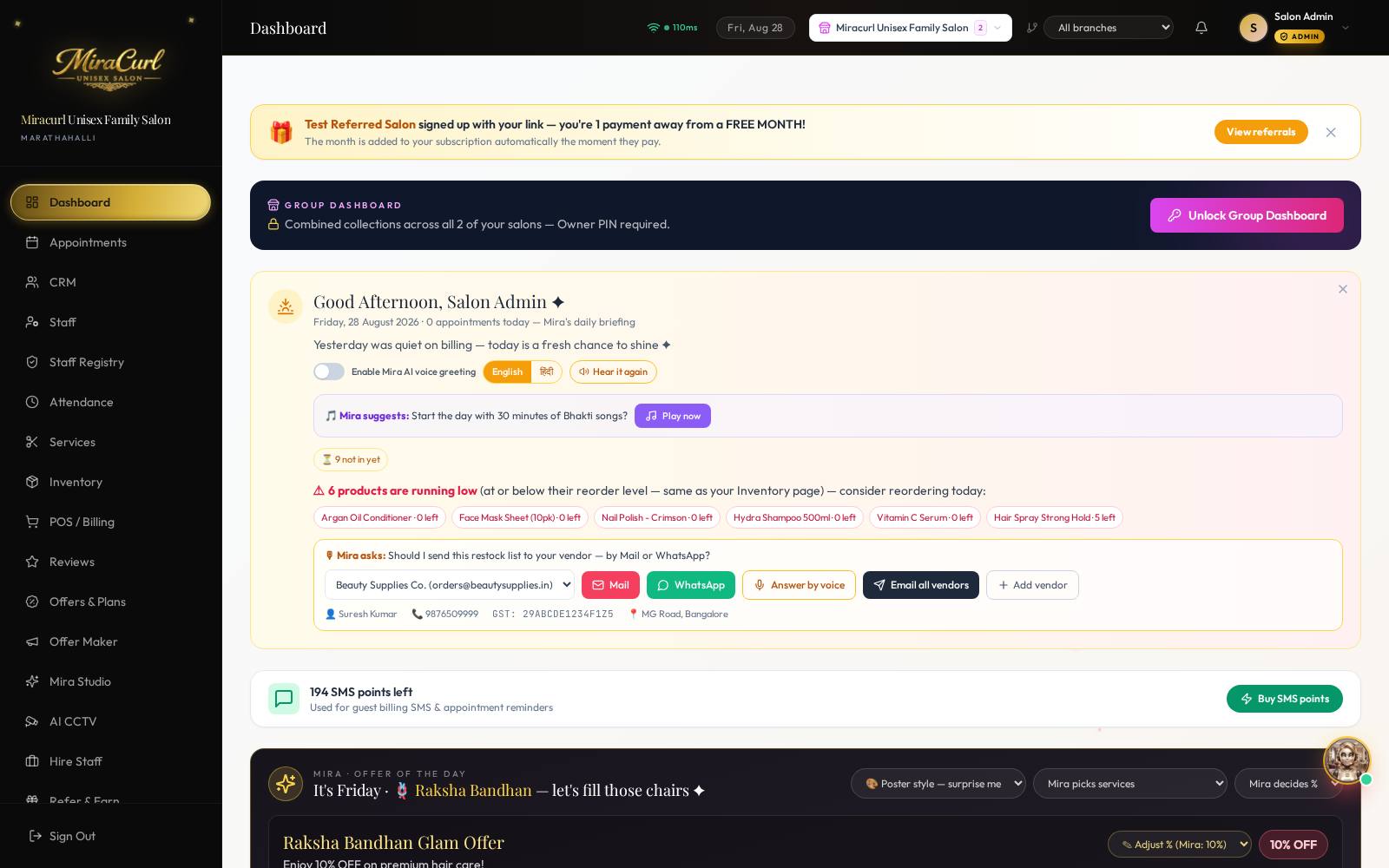Click the branch fork icon in header

tap(1031, 28)
